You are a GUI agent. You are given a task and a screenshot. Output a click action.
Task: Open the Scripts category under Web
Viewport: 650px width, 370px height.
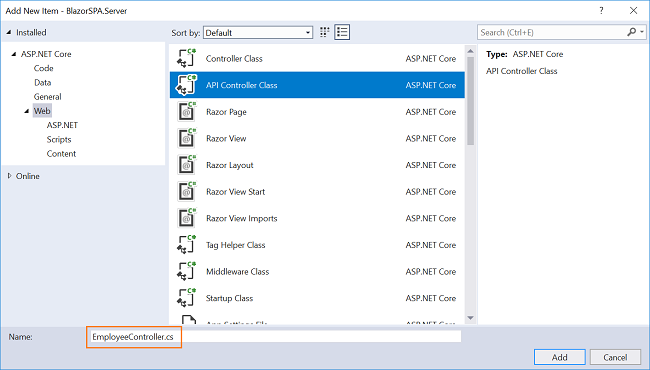coord(59,140)
